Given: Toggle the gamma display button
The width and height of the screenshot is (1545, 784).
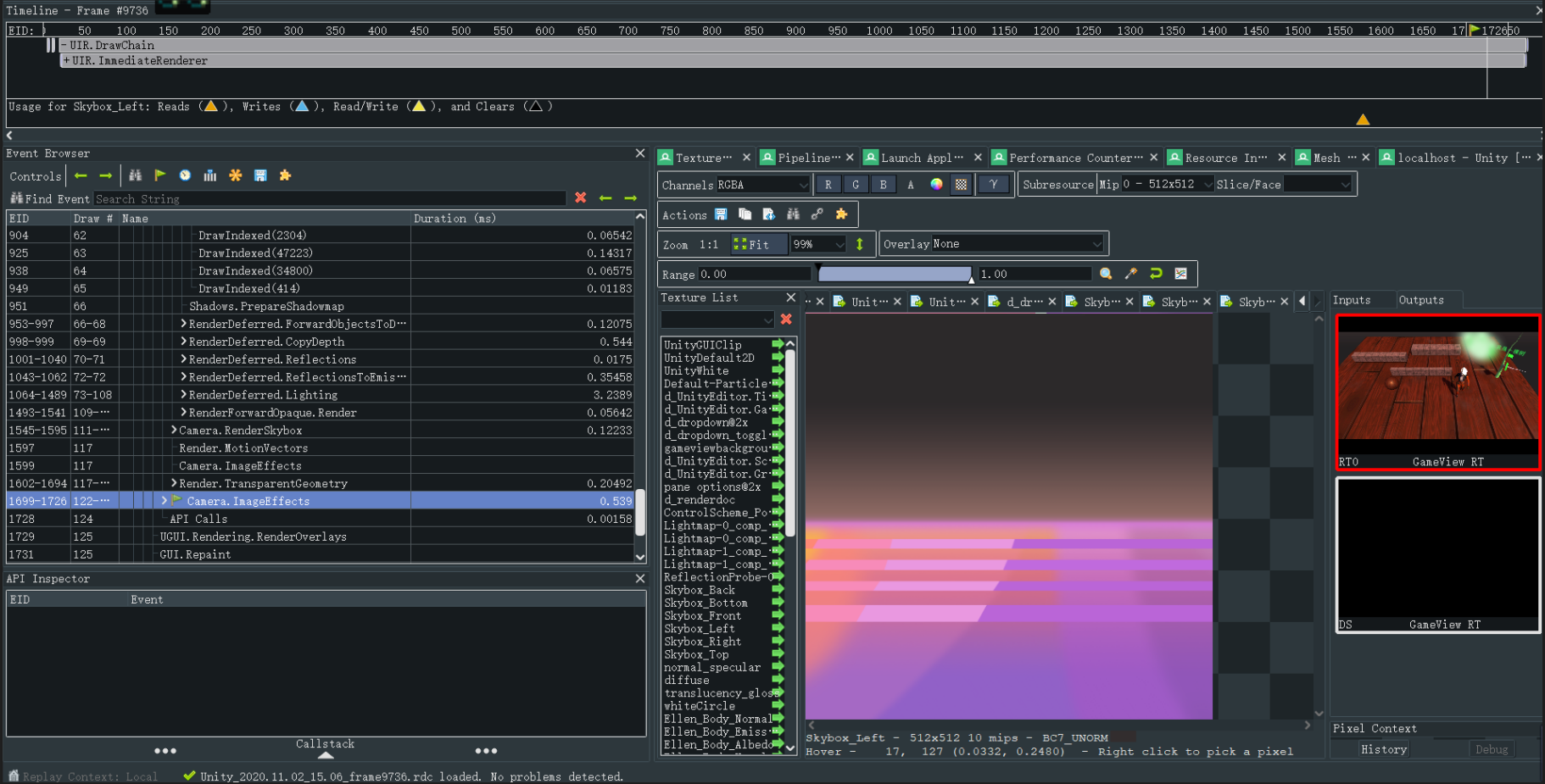Looking at the screenshot, I should tap(993, 184).
